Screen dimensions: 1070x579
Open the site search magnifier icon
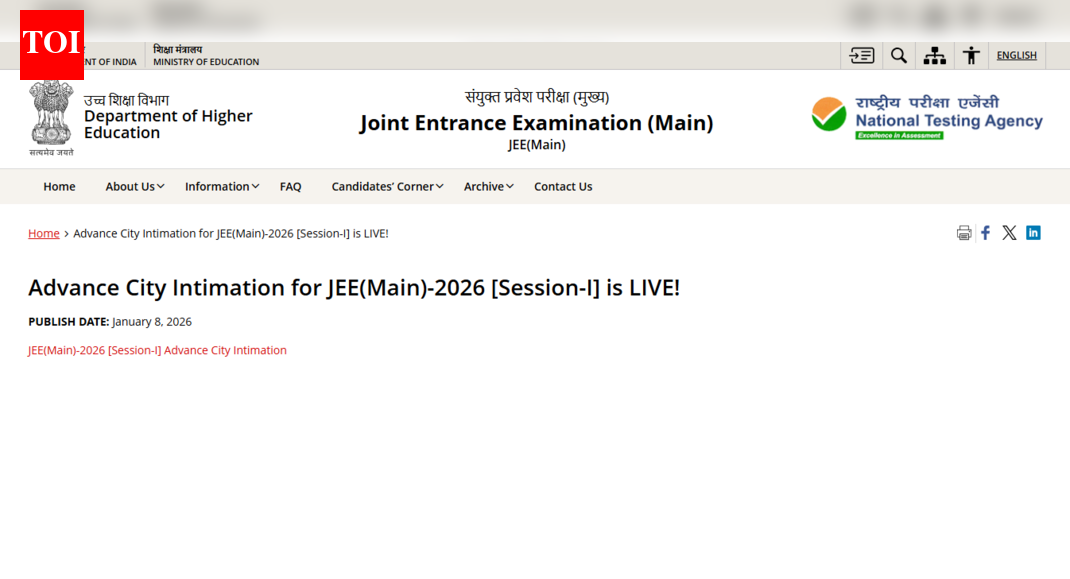tap(898, 55)
